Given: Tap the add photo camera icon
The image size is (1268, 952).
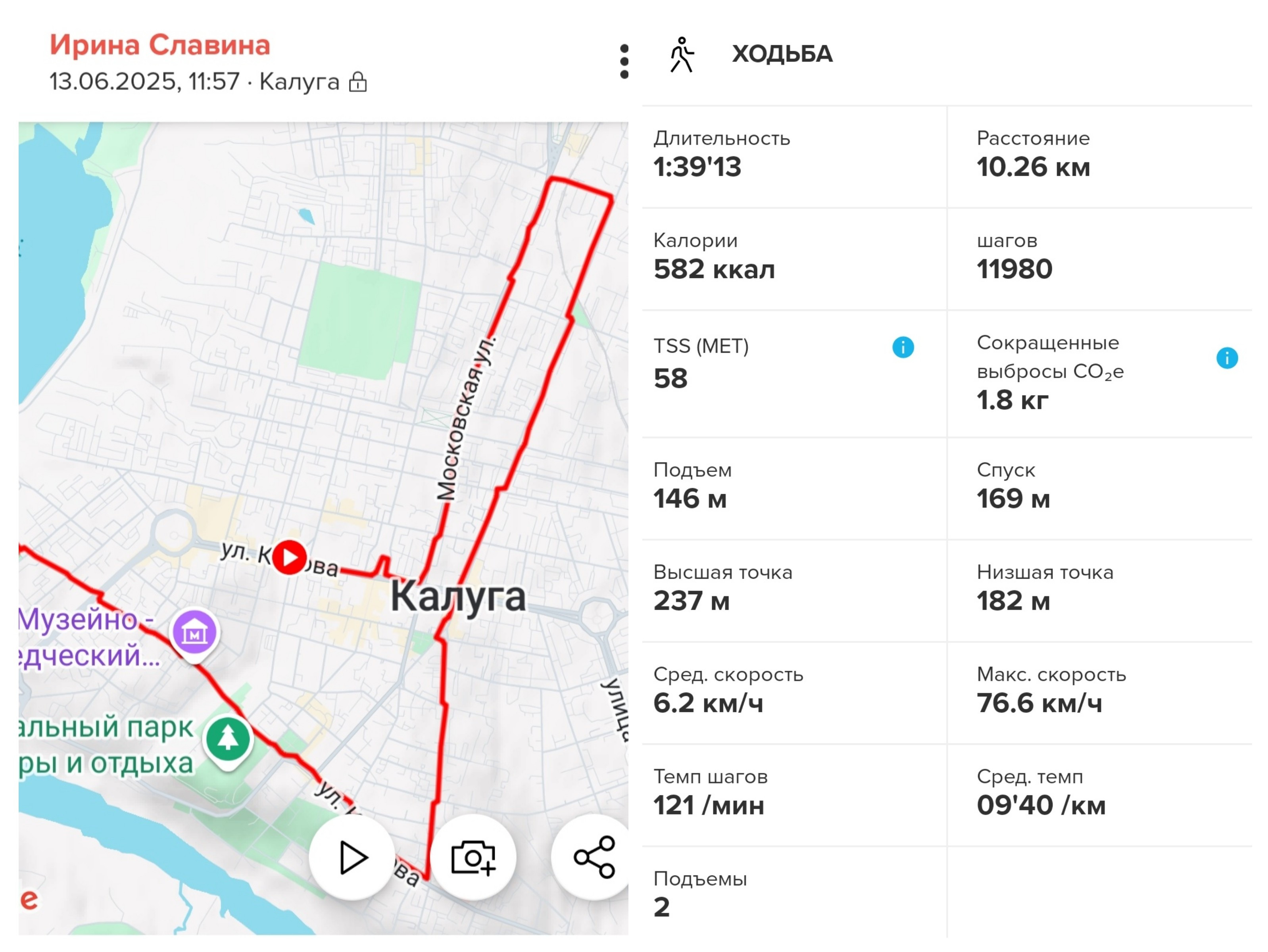Looking at the screenshot, I should 473,858.
